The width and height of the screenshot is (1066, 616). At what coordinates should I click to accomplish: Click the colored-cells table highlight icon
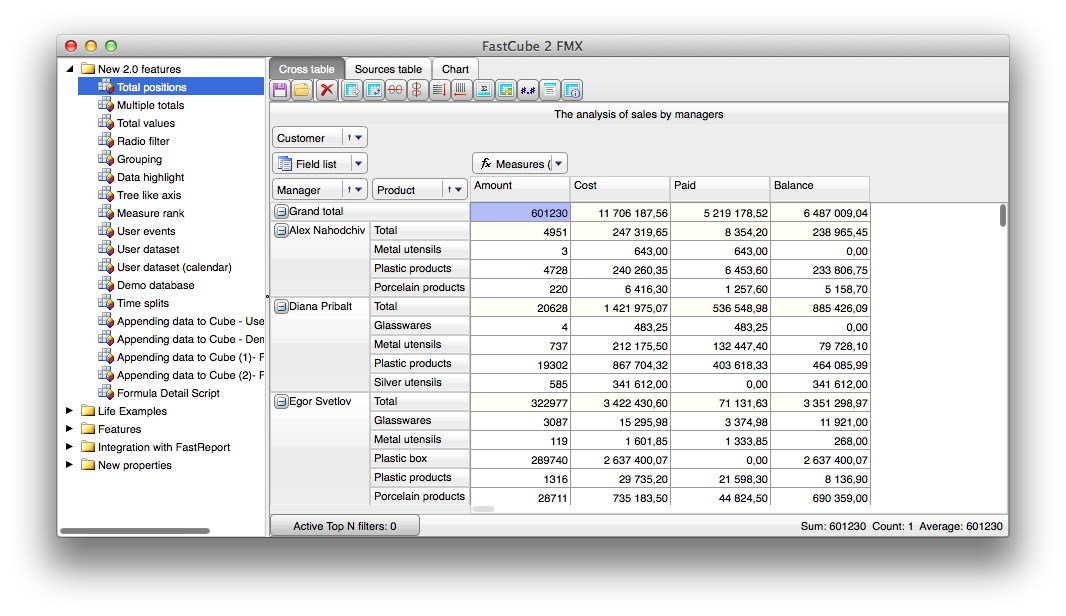(506, 90)
